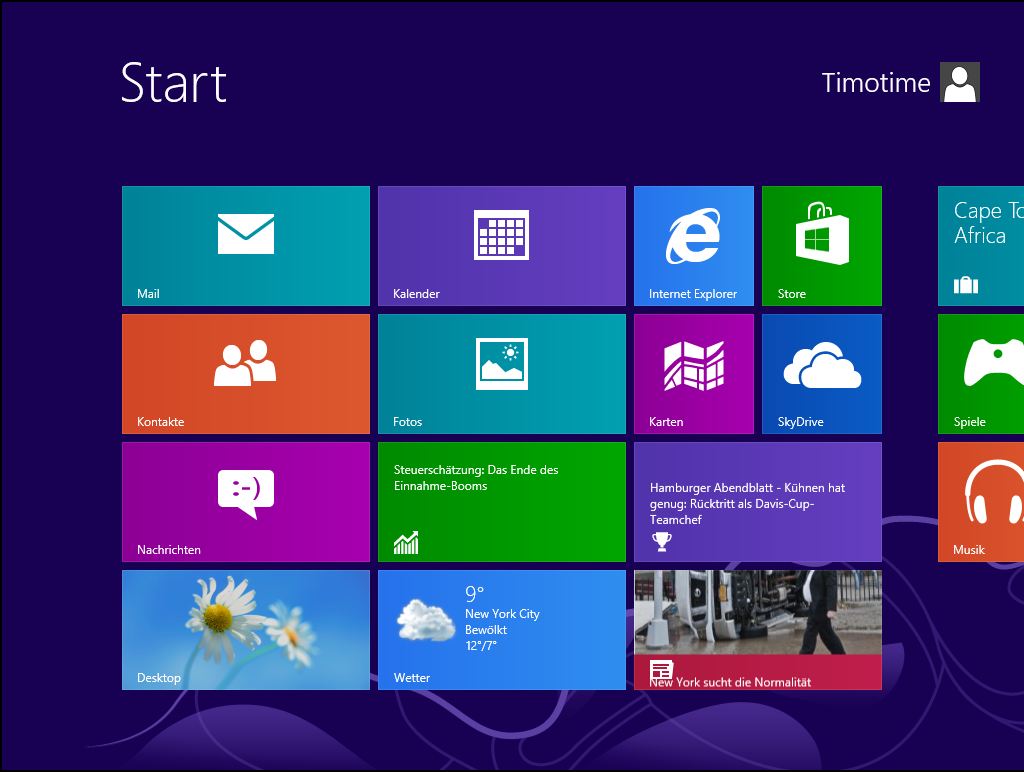Click the 'Kalender' tile label

[x=416, y=294]
